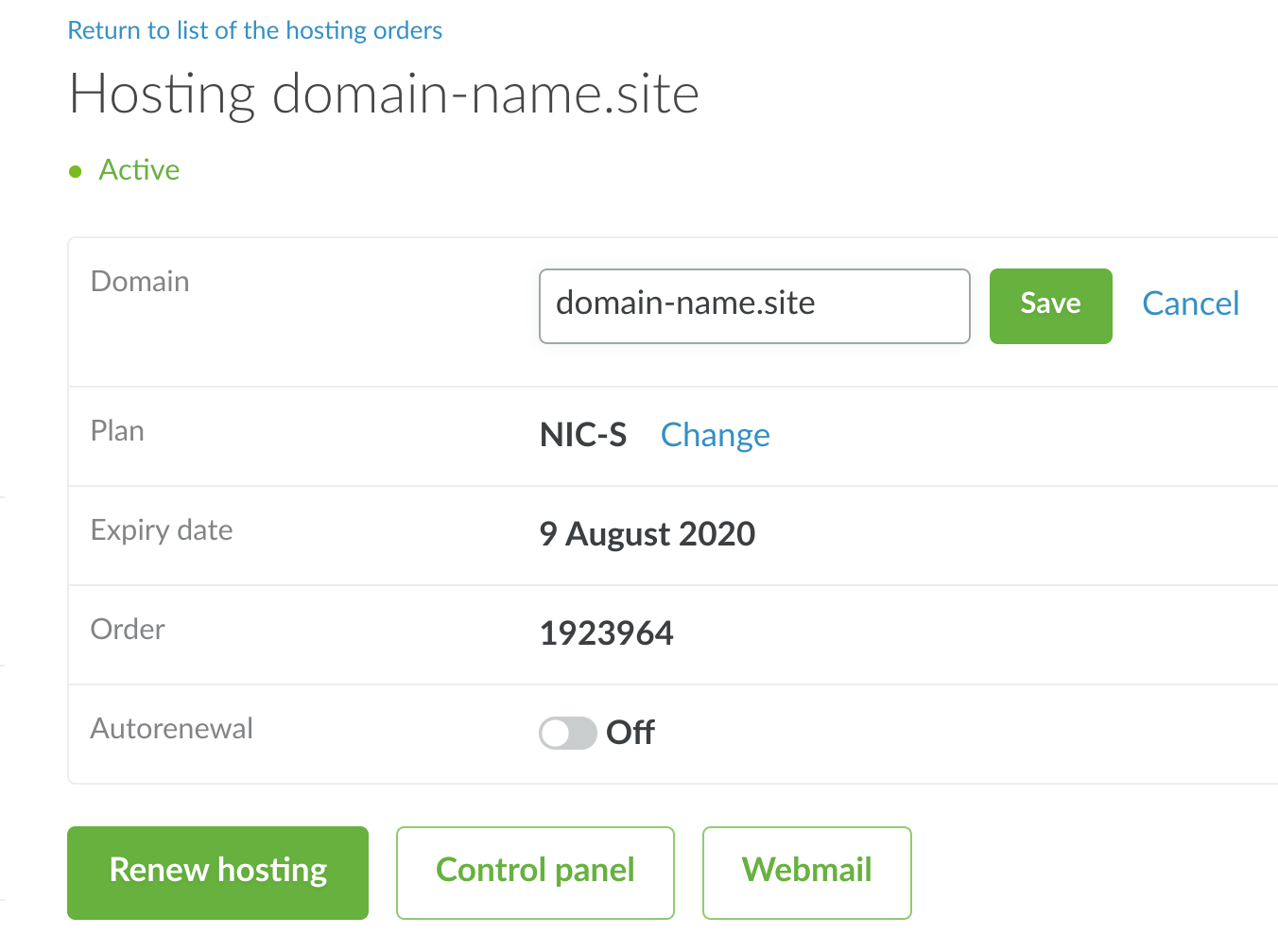Click into the domain name input field
Image resolution: width=1278 pixels, height=952 pixels.
coord(753,305)
